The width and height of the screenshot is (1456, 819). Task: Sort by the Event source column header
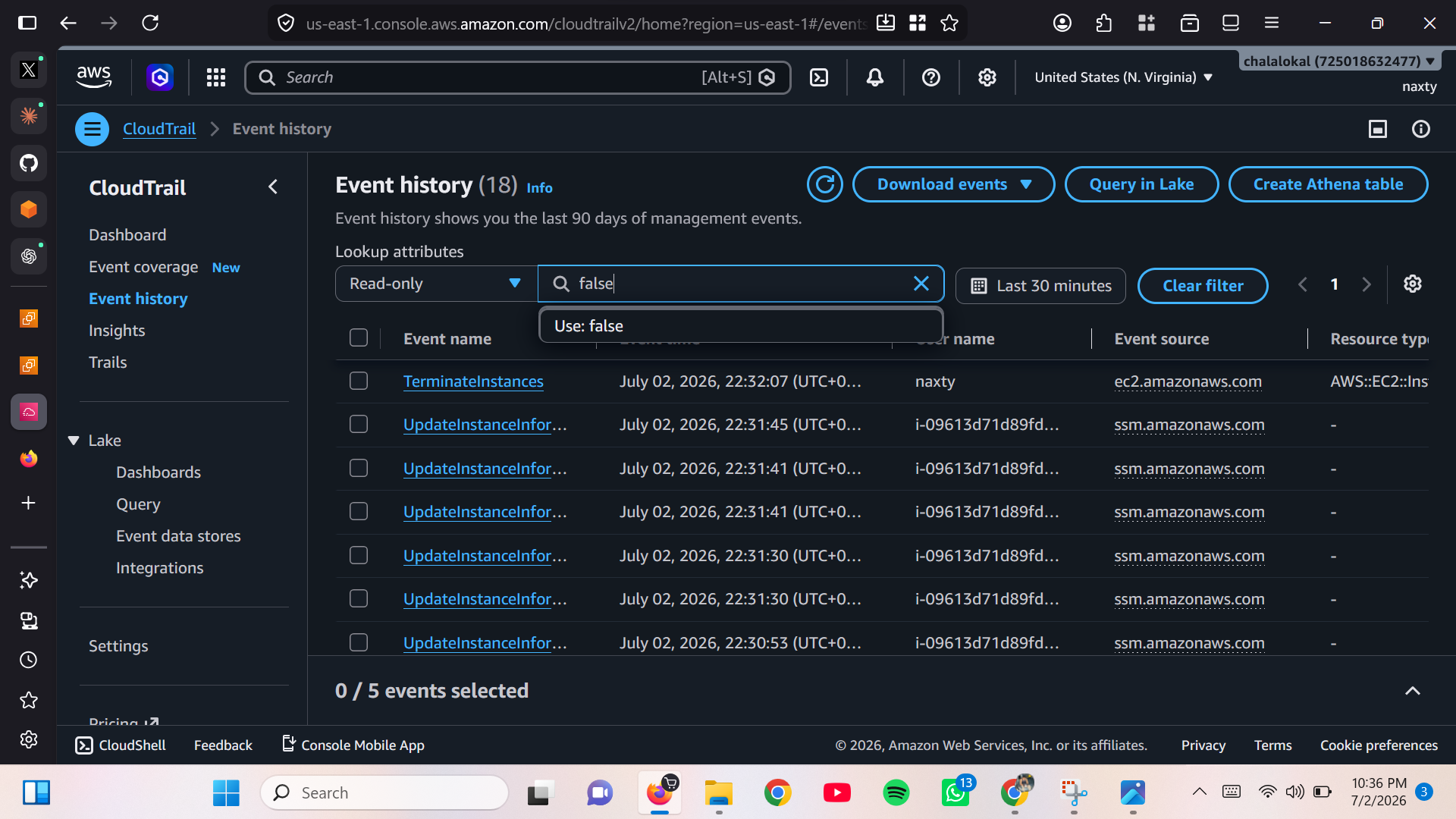click(x=1162, y=339)
